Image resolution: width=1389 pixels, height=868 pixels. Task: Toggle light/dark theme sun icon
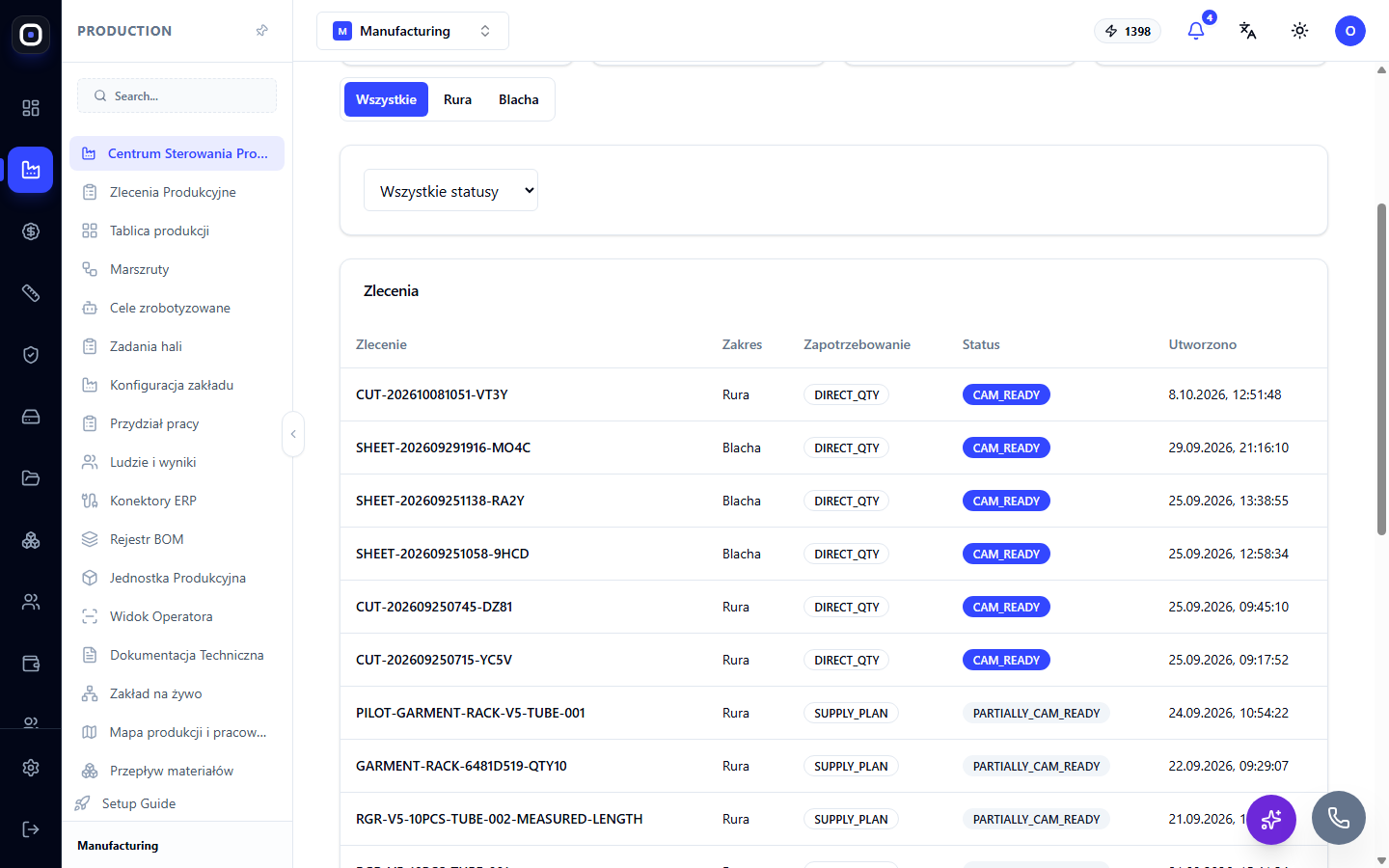tap(1300, 31)
